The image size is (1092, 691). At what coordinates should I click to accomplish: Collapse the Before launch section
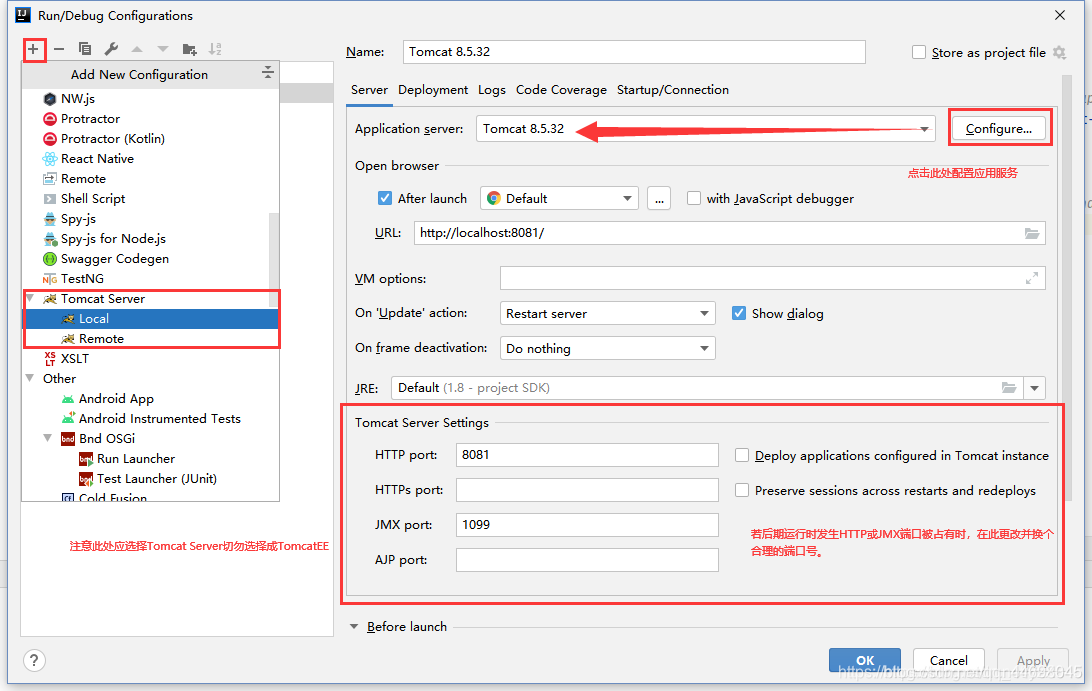[354, 627]
